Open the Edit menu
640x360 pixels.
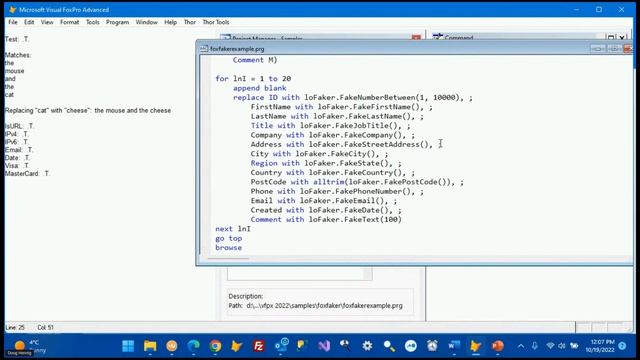click(29, 22)
